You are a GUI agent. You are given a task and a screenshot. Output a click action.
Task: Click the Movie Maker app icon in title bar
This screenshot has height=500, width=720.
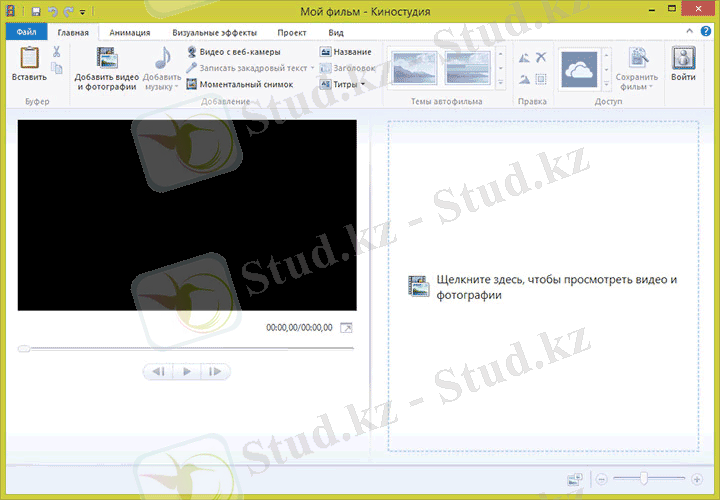coord(10,11)
